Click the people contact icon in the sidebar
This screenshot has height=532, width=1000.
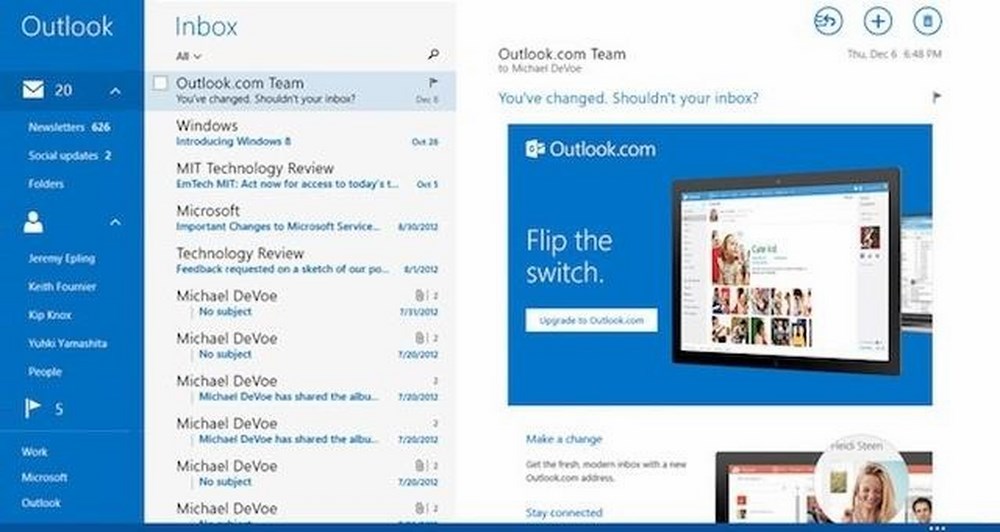pyautogui.click(x=33, y=222)
